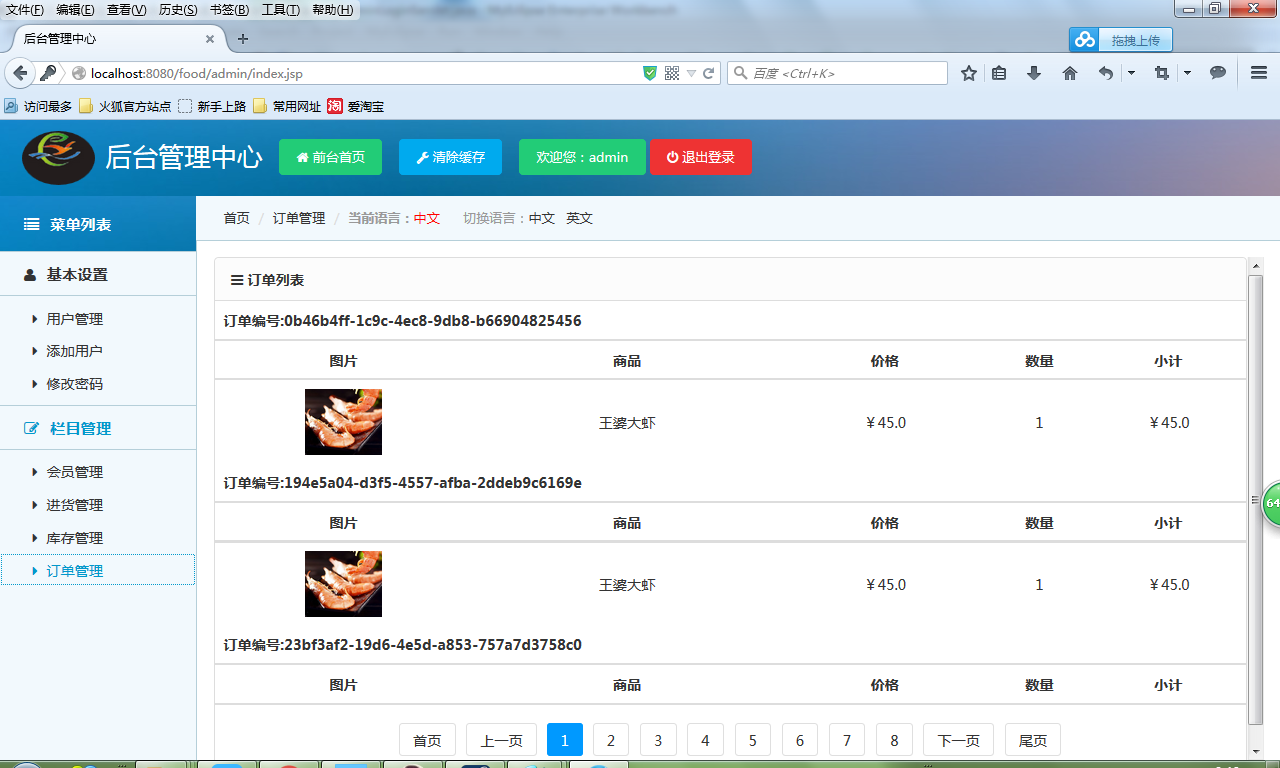Open the 文件(F) menu
Viewport: 1280px width, 768px height.
coord(25,10)
